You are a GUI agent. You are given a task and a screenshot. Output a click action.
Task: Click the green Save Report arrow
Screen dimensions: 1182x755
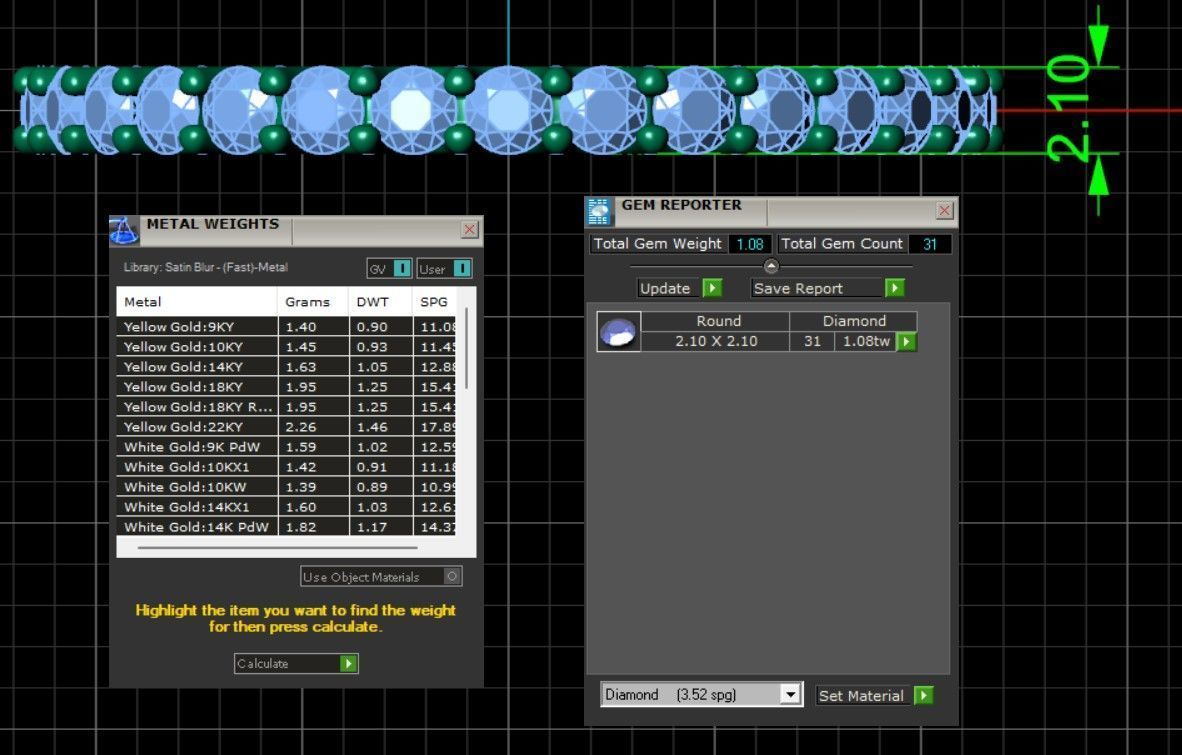coord(894,288)
